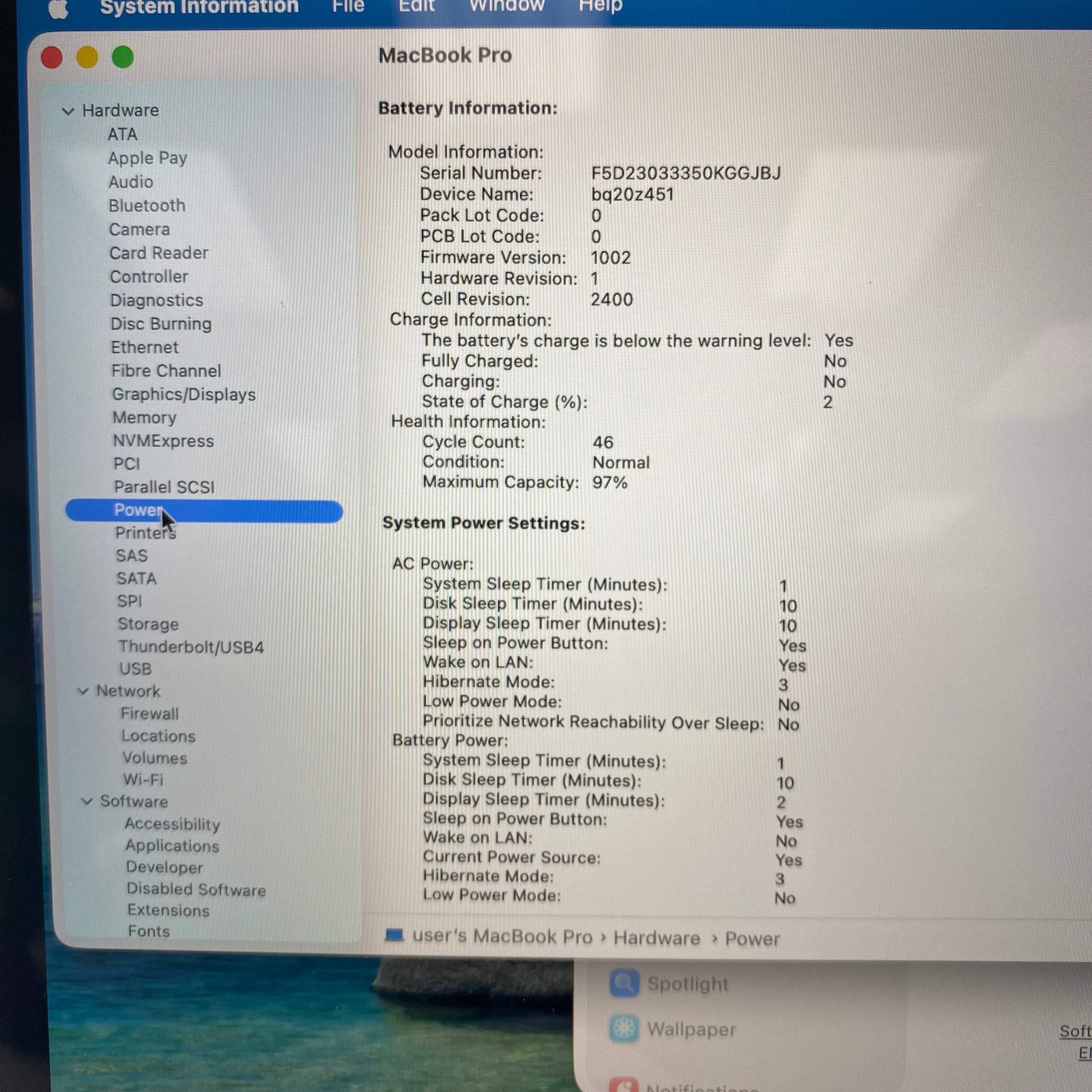Click Firmware Version value 1002
Screen dimensions: 1092x1092
pos(610,258)
